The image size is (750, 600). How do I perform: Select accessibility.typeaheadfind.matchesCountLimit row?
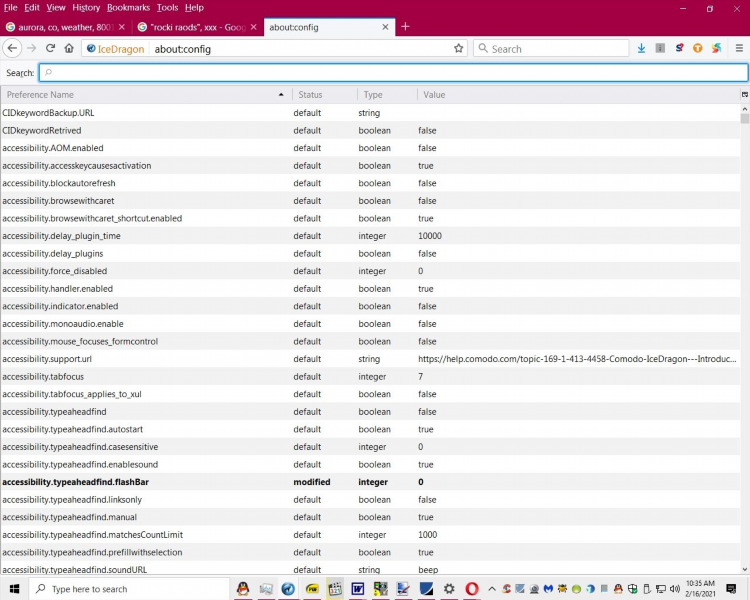pos(370,534)
